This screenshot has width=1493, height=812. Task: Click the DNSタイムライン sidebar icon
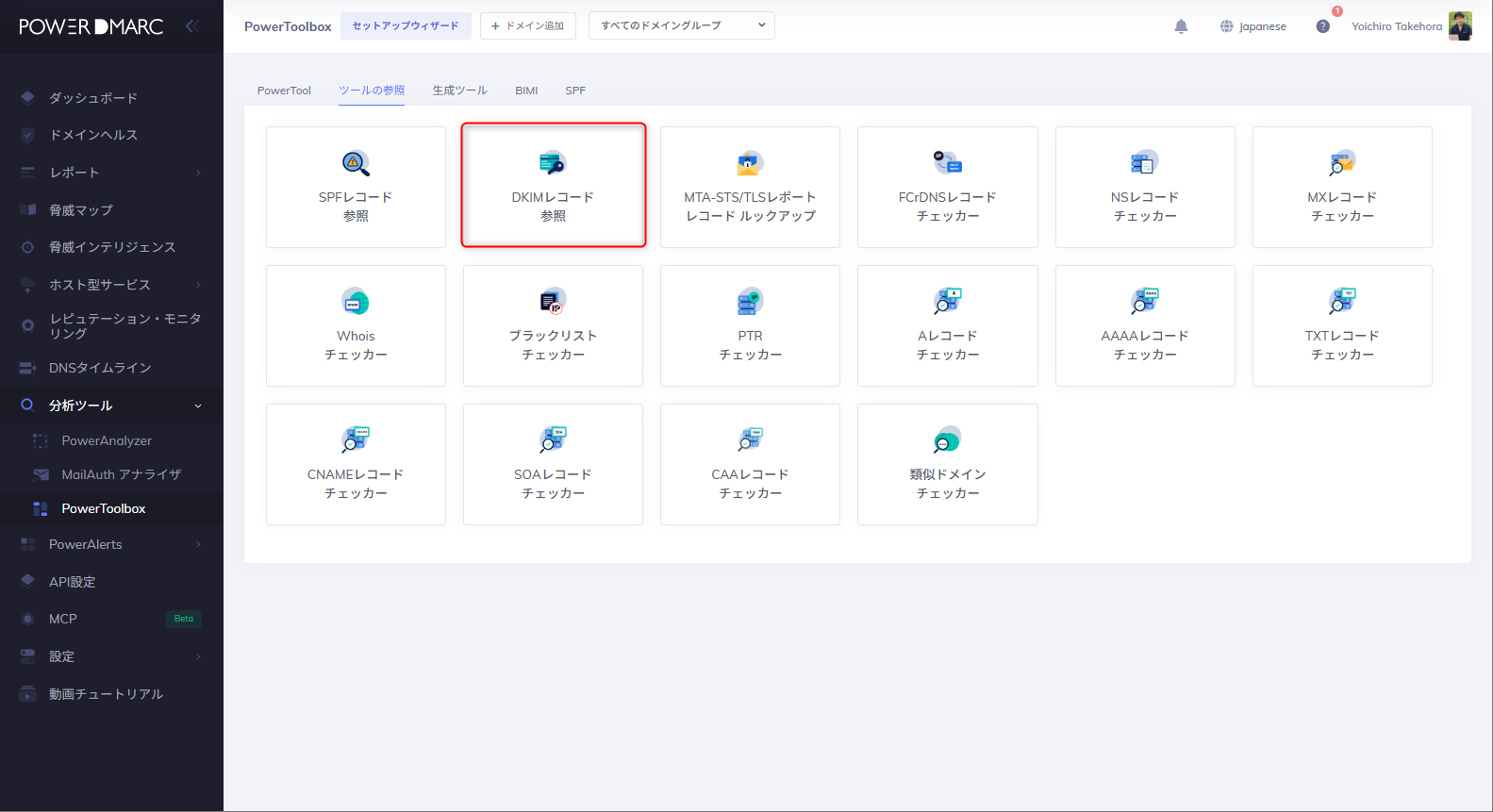click(27, 368)
